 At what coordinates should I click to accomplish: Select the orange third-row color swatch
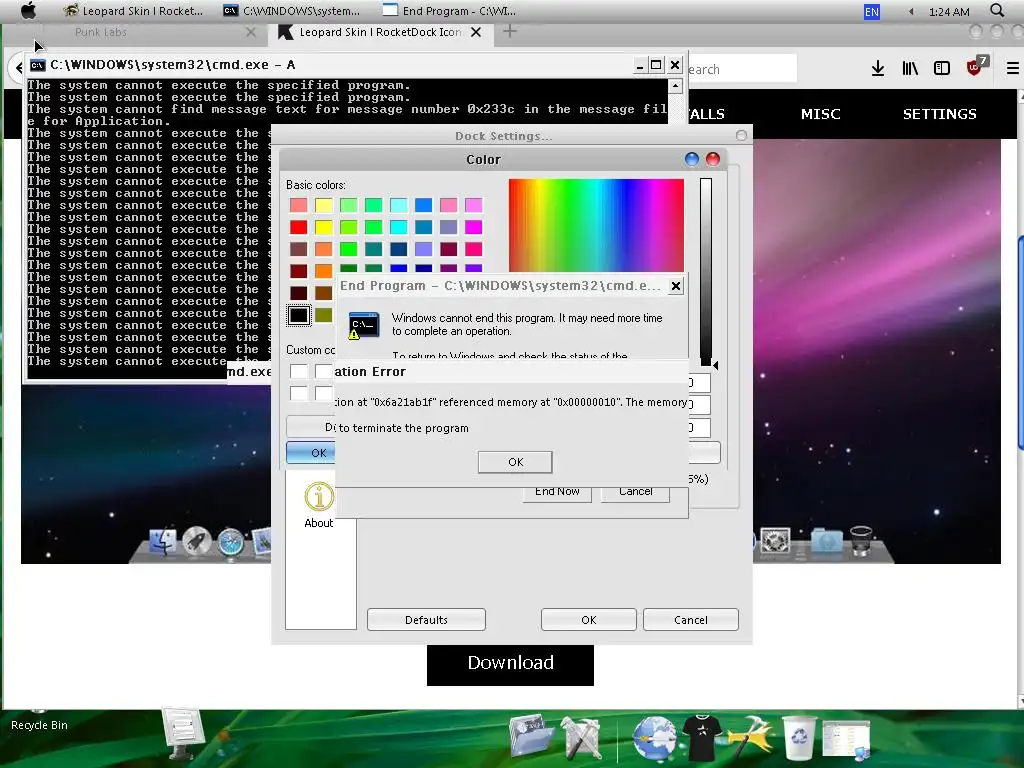[x=323, y=249]
